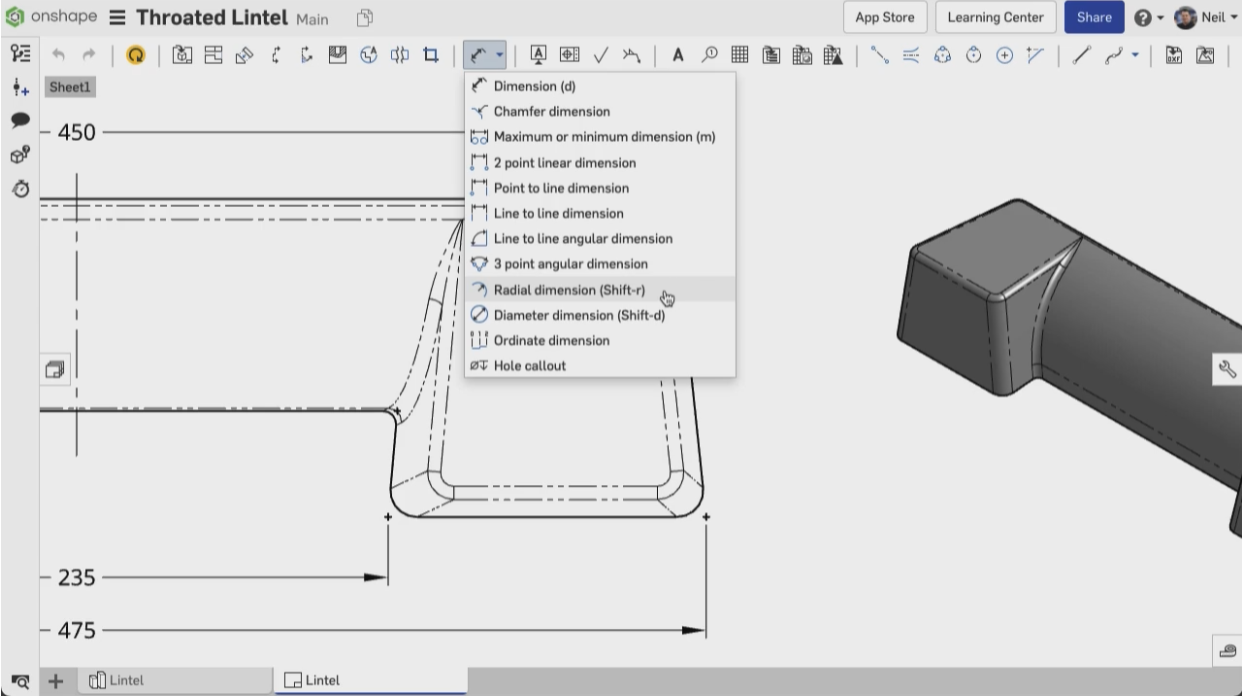Open the Neil user account menu
The width and height of the screenshot is (1242, 697).
tap(1207, 17)
